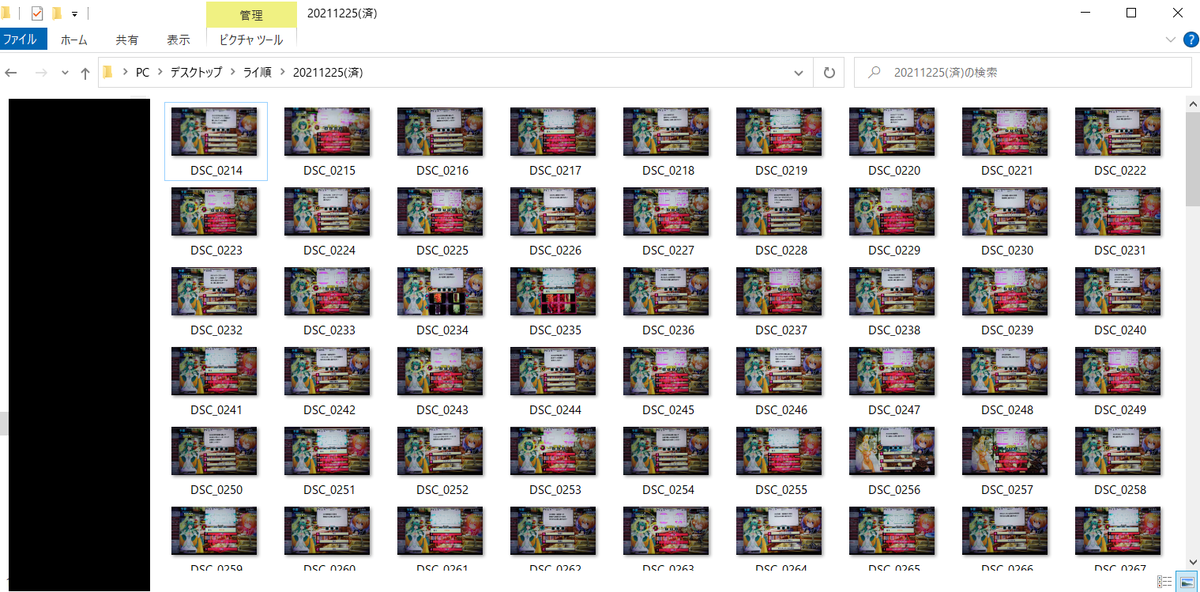
Task: Select thumbnail DSC_0218
Action: point(667,132)
